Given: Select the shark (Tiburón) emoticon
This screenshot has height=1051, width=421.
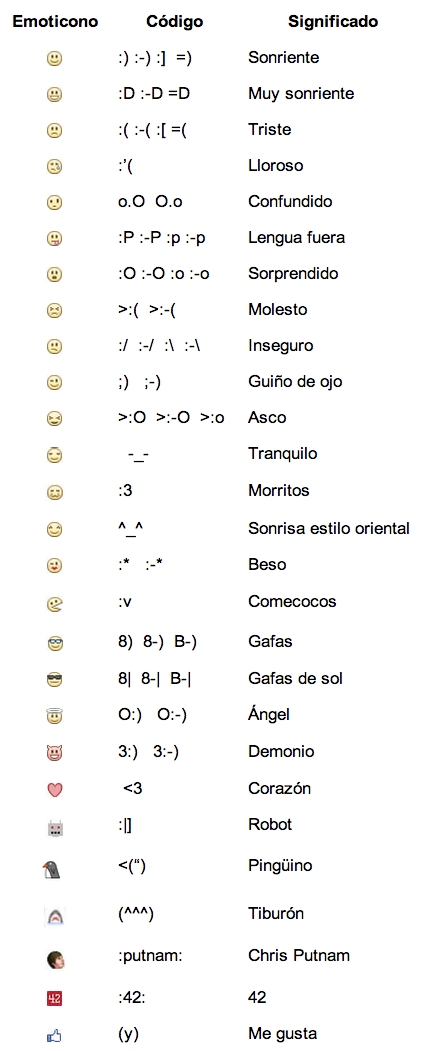Looking at the screenshot, I should pos(54,916).
